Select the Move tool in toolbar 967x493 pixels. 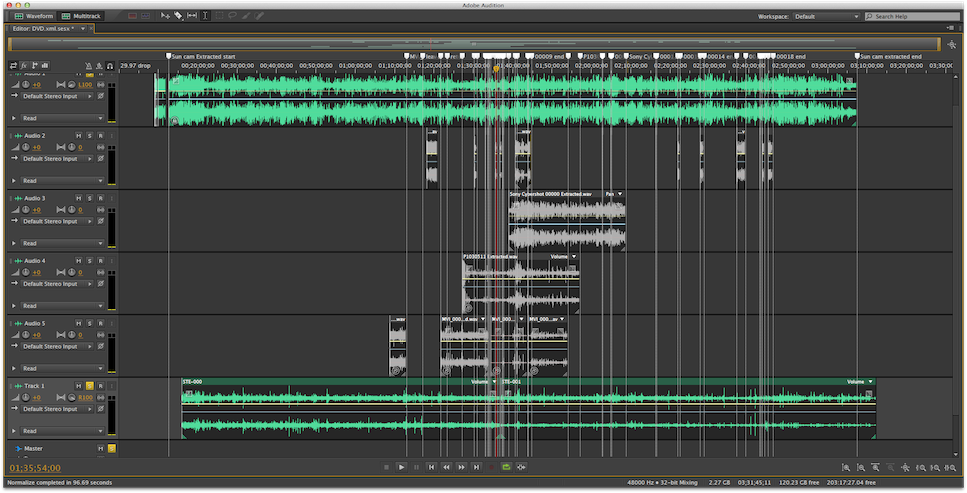tap(166, 16)
